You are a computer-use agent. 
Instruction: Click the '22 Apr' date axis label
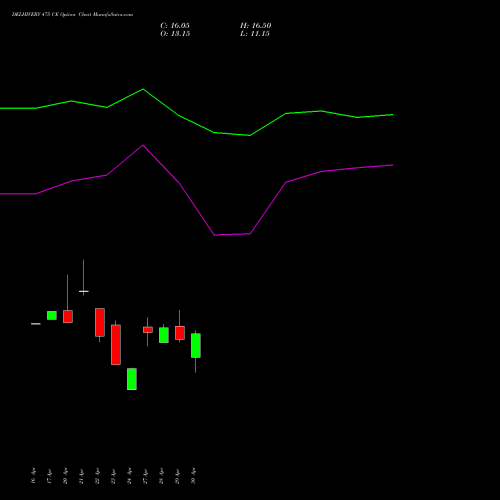(97, 476)
